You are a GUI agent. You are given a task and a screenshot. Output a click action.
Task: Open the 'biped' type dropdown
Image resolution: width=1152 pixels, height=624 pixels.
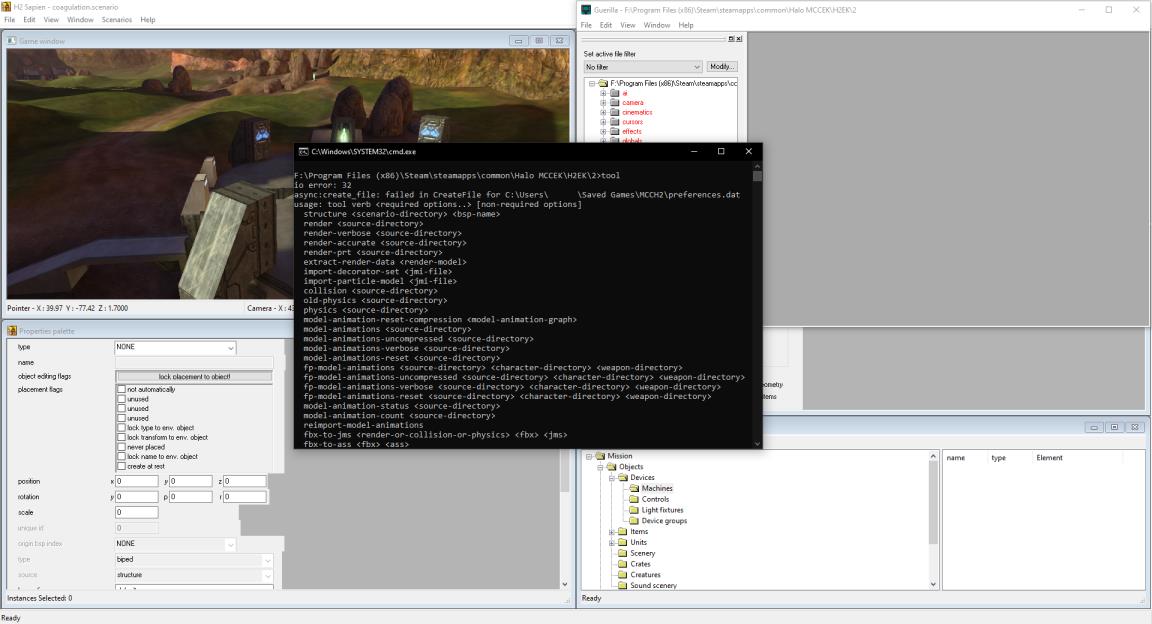click(x=267, y=560)
